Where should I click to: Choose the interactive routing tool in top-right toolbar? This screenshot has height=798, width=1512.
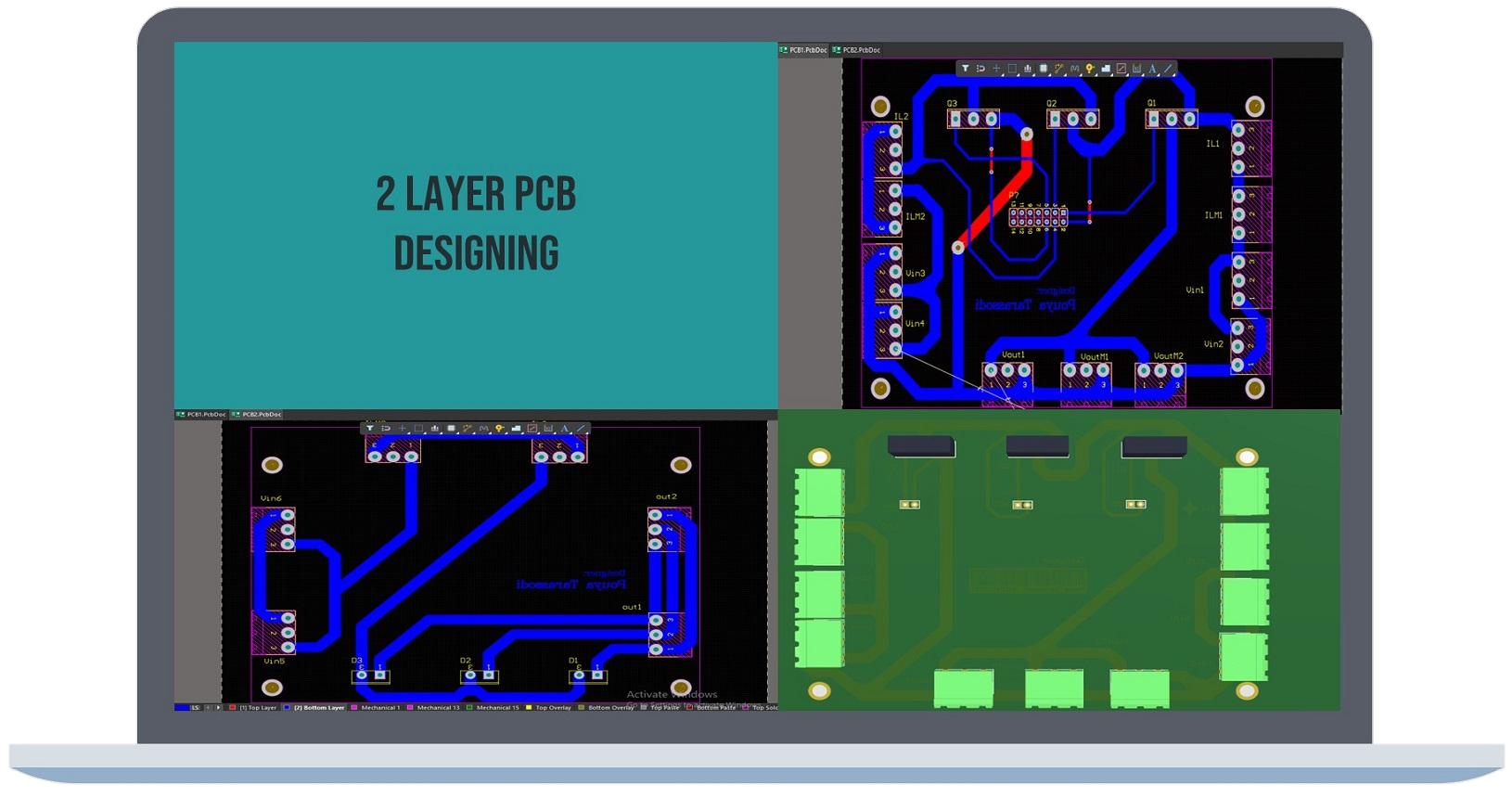coord(1058,69)
